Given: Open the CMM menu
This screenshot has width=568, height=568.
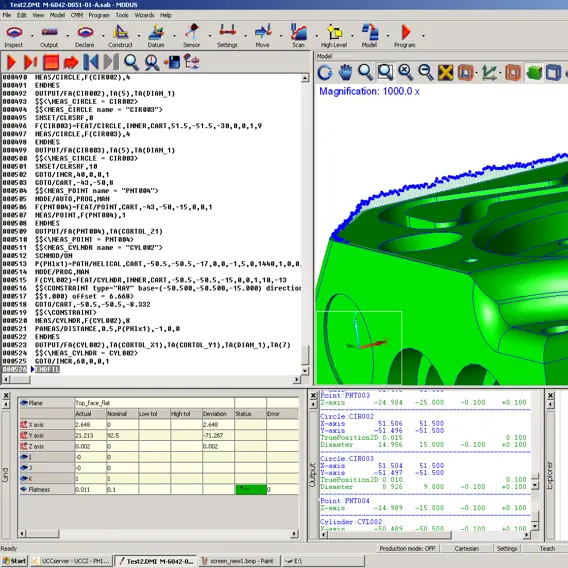Looking at the screenshot, I should [77, 15].
